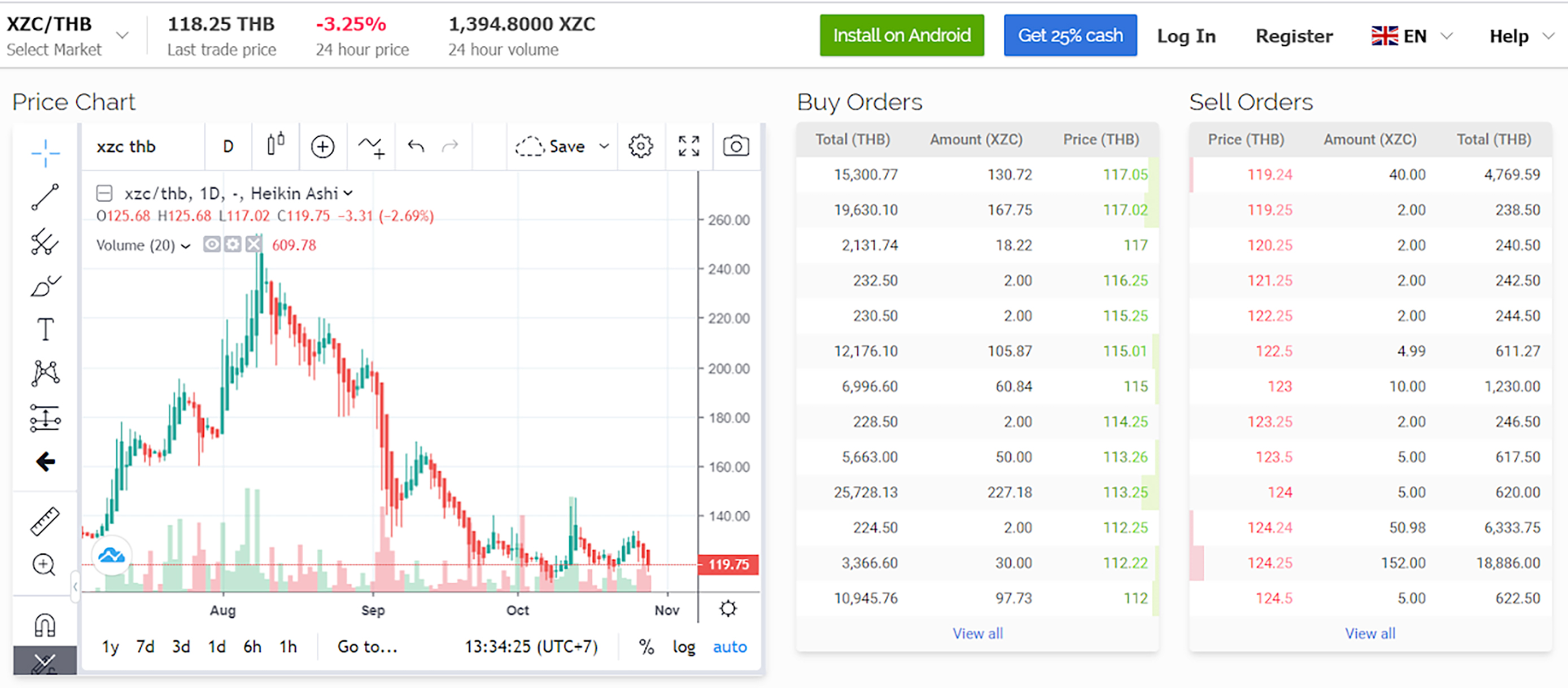Remove the Volume indicator with its X
Screen dimensions: 1568x688
tap(254, 244)
